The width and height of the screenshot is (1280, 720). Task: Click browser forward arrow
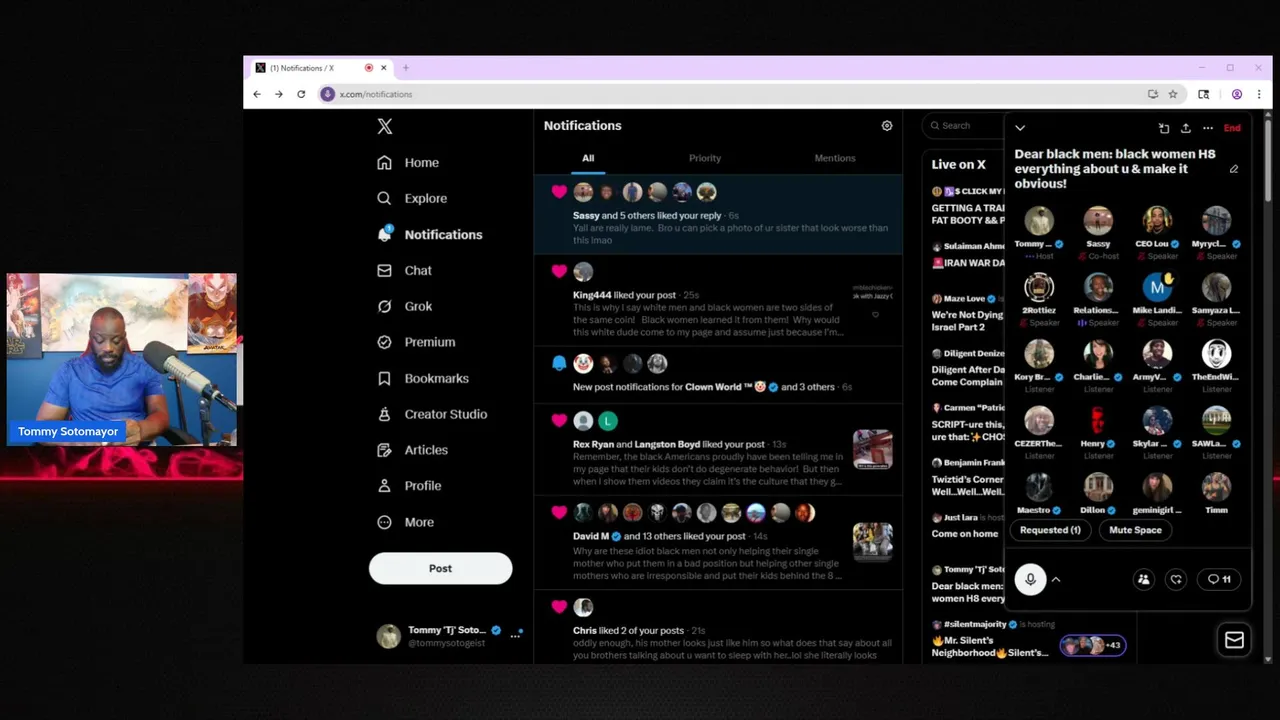279,94
